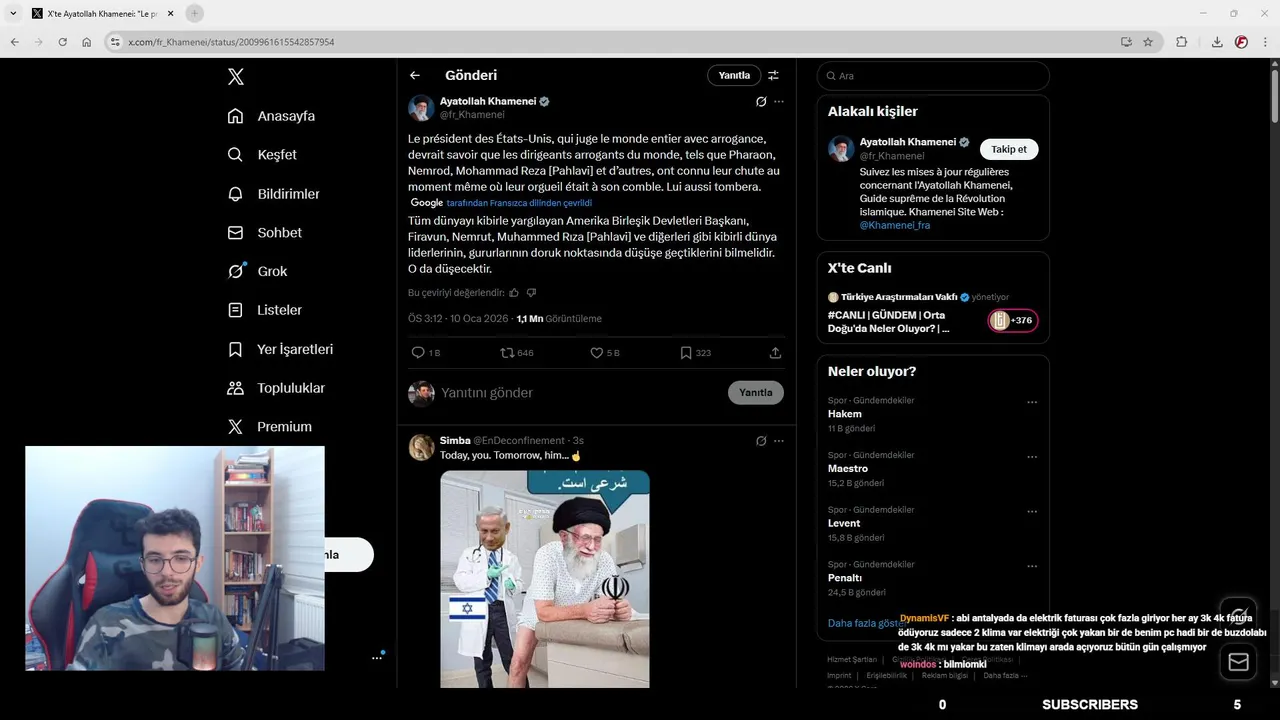1280x720 pixels.
Task: Click the X logo in the sidebar
Action: tap(235, 77)
